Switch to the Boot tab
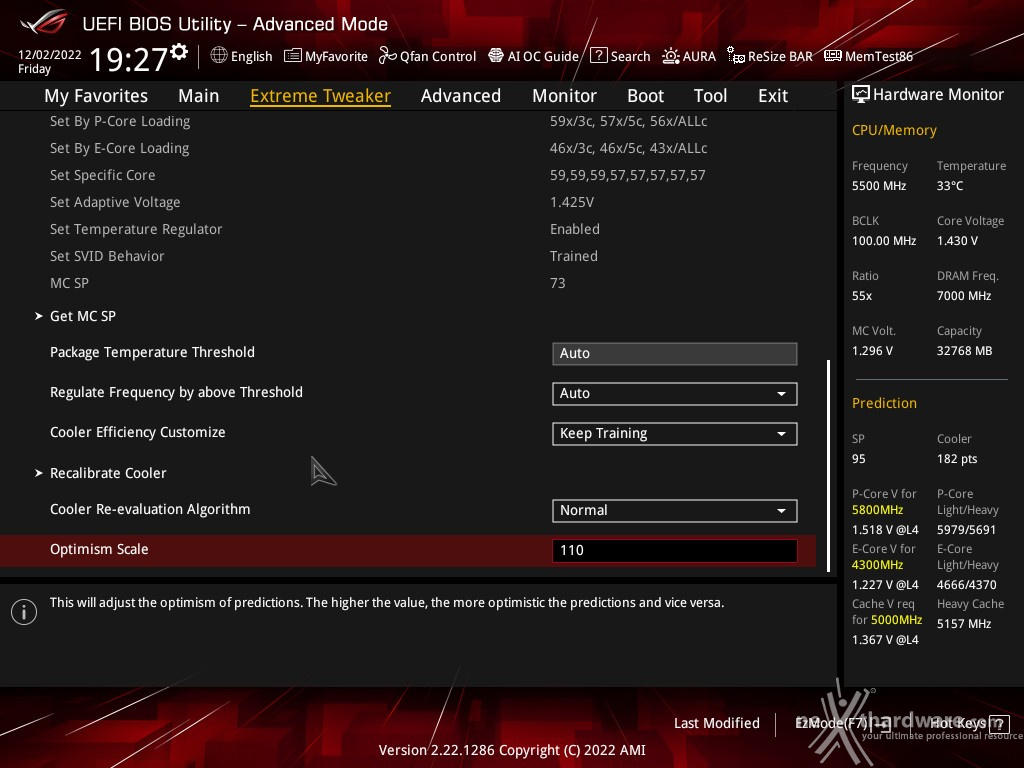 pos(645,96)
